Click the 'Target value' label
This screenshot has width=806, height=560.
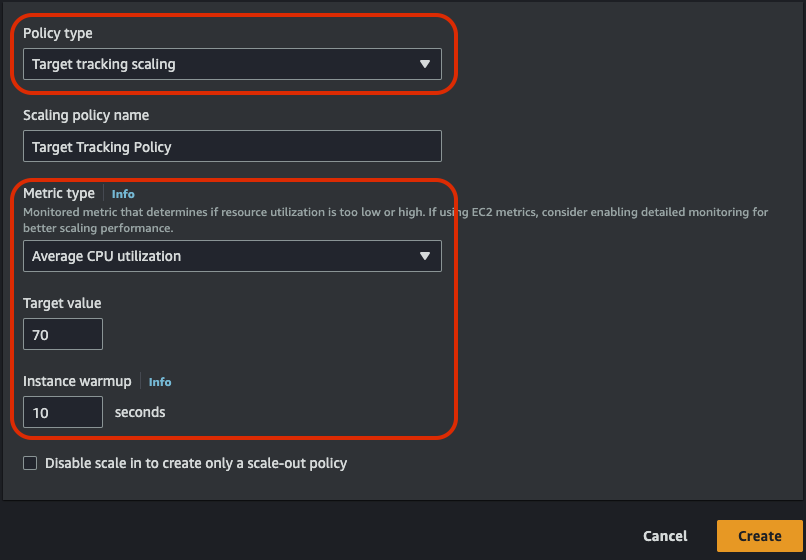click(x=62, y=303)
